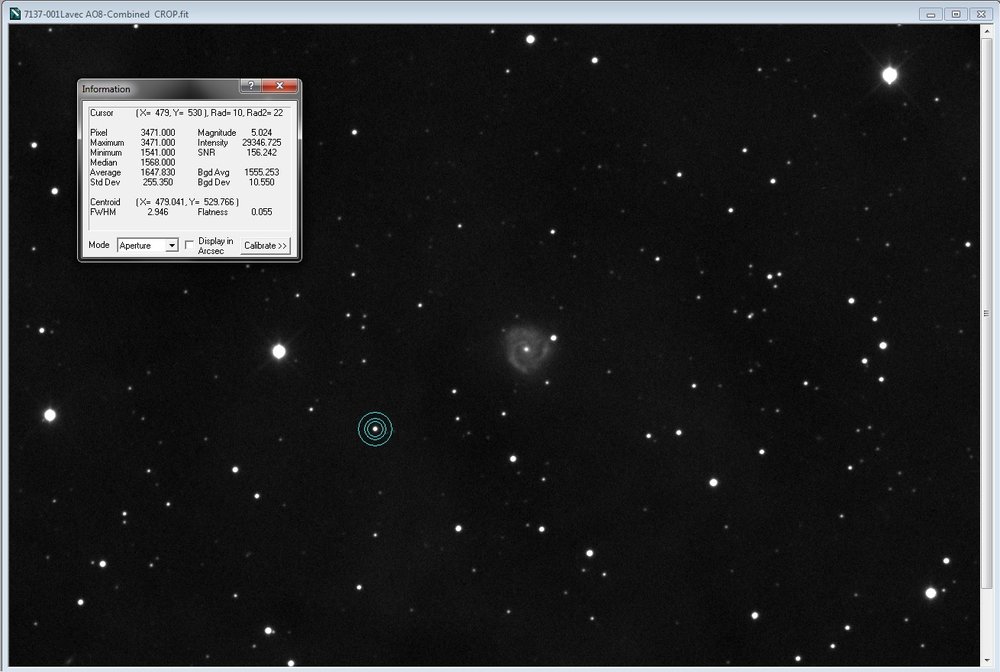Enable the Display in Arcsec checkbox
Viewport: 1000px width, 672px height.
click(x=189, y=245)
